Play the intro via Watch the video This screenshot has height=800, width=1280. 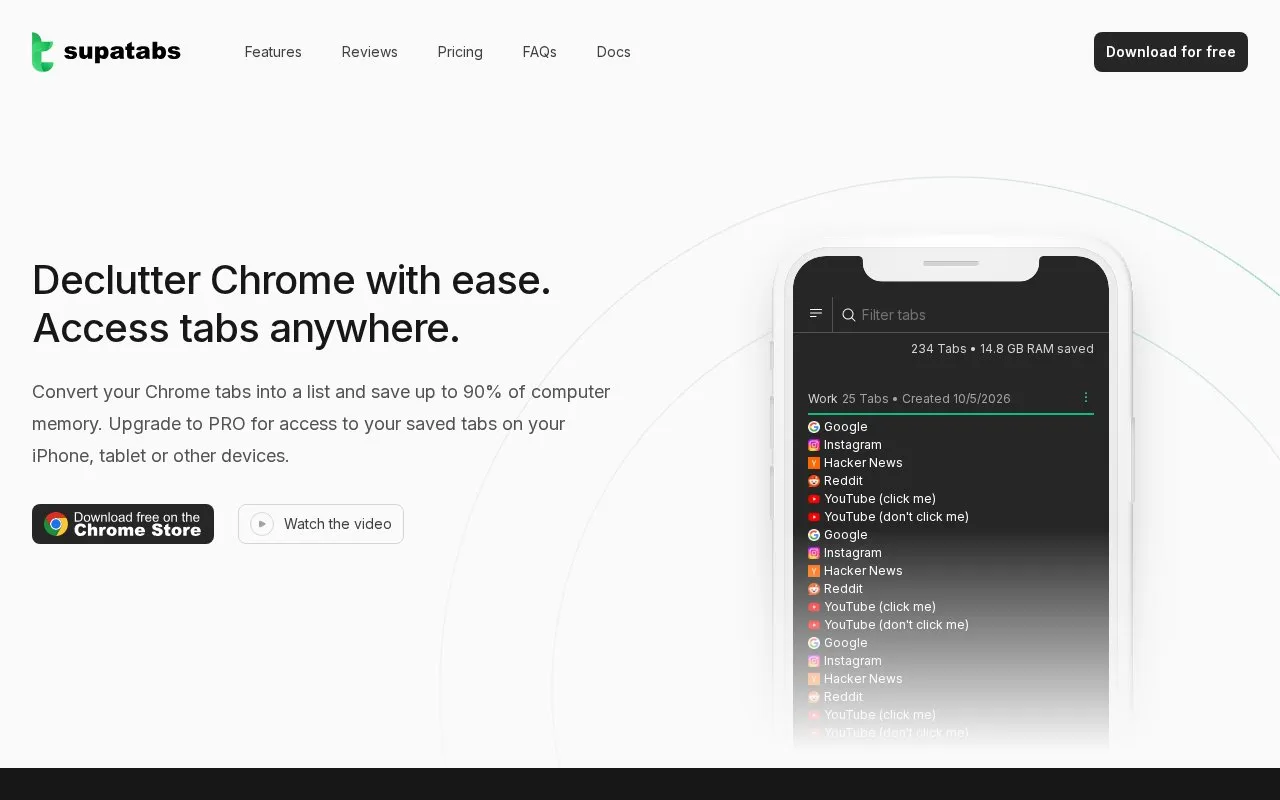(321, 524)
